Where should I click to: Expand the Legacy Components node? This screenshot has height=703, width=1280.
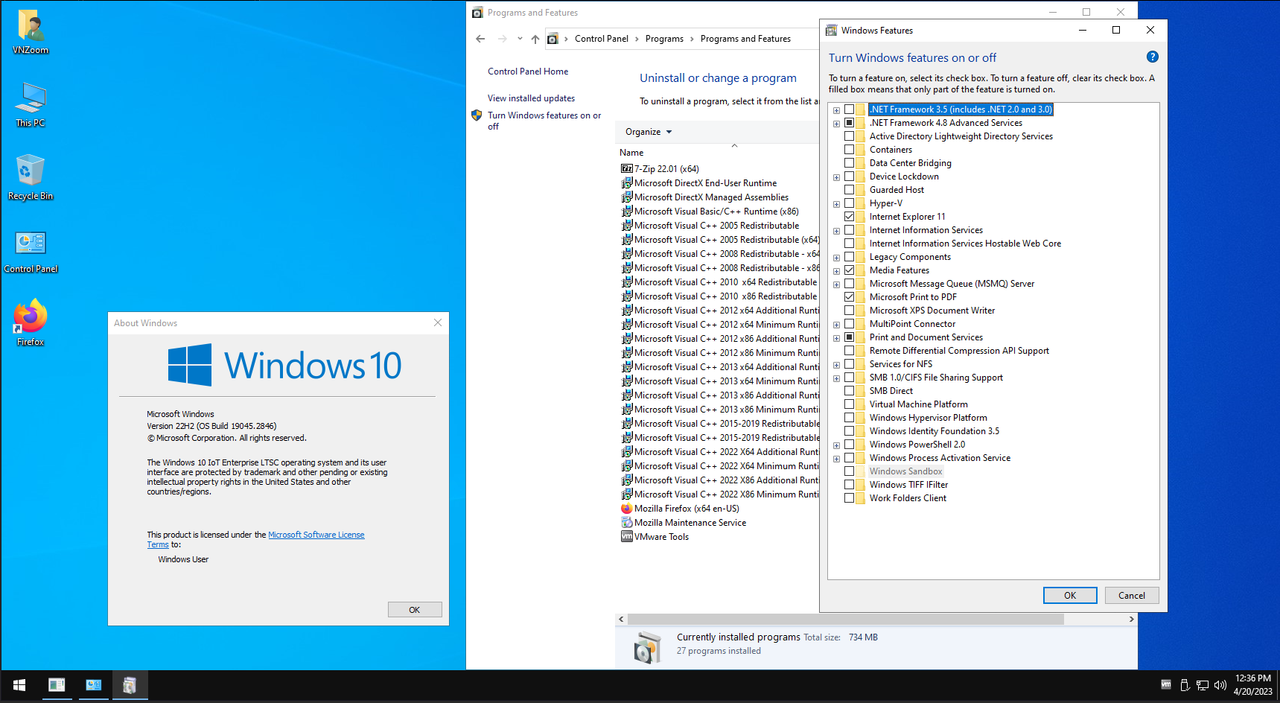[x=836, y=257]
